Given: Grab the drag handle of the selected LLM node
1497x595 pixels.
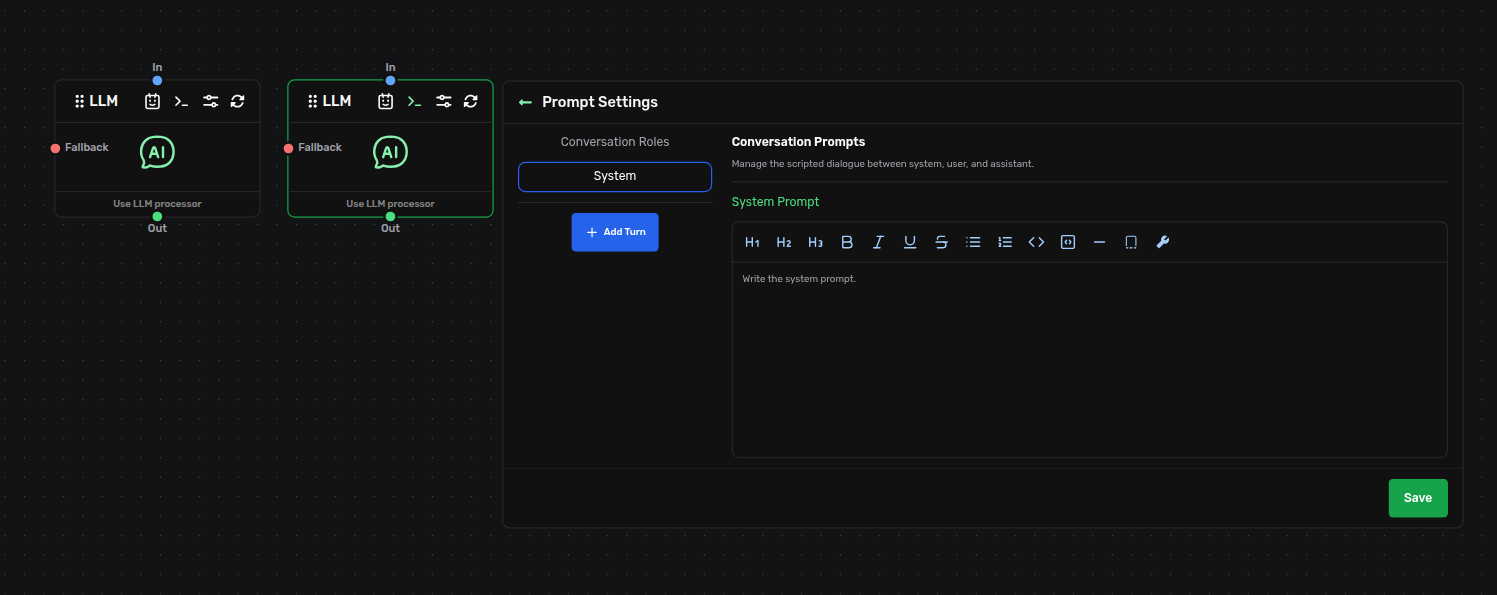Looking at the screenshot, I should 312,101.
